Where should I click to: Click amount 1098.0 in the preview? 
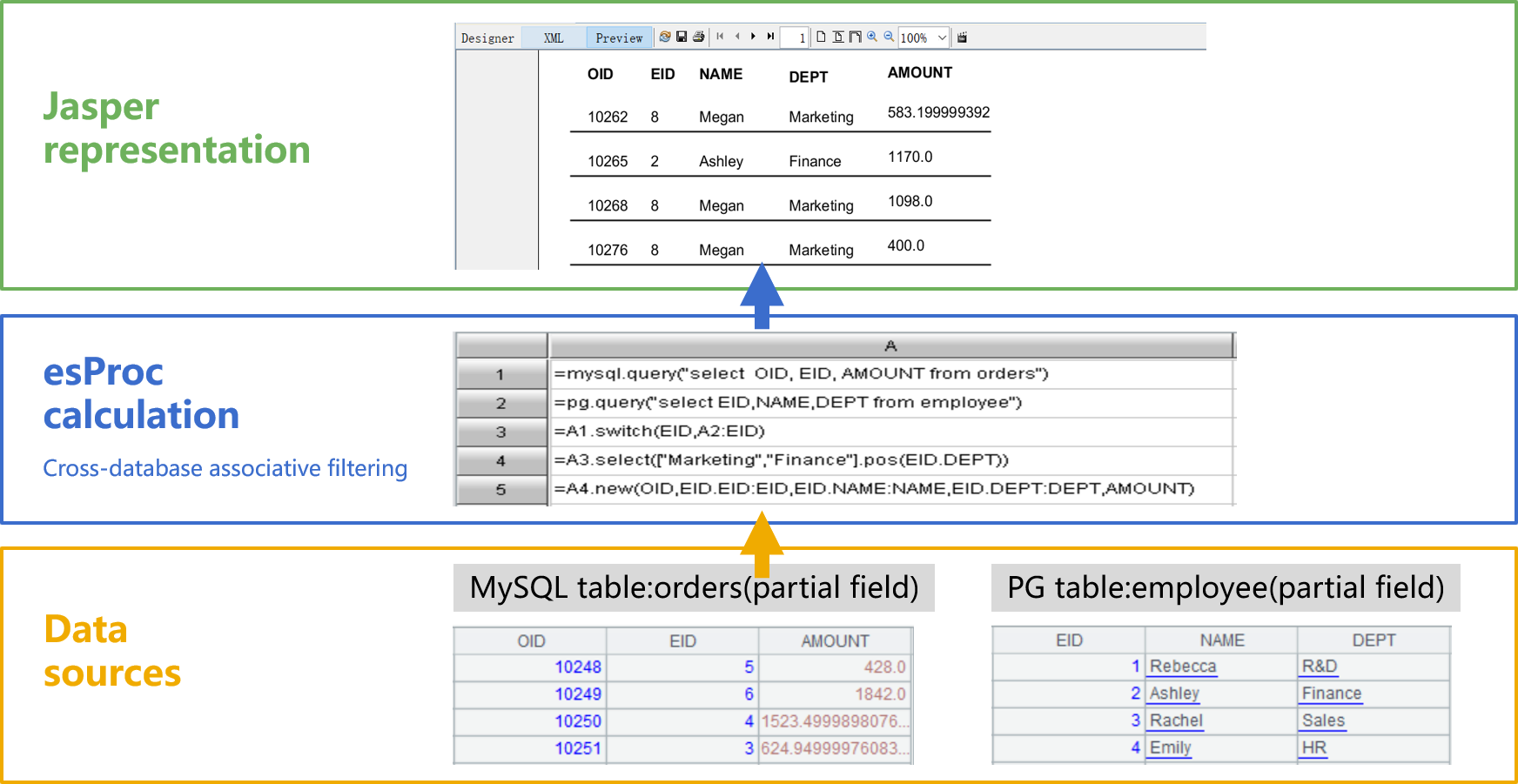910,201
